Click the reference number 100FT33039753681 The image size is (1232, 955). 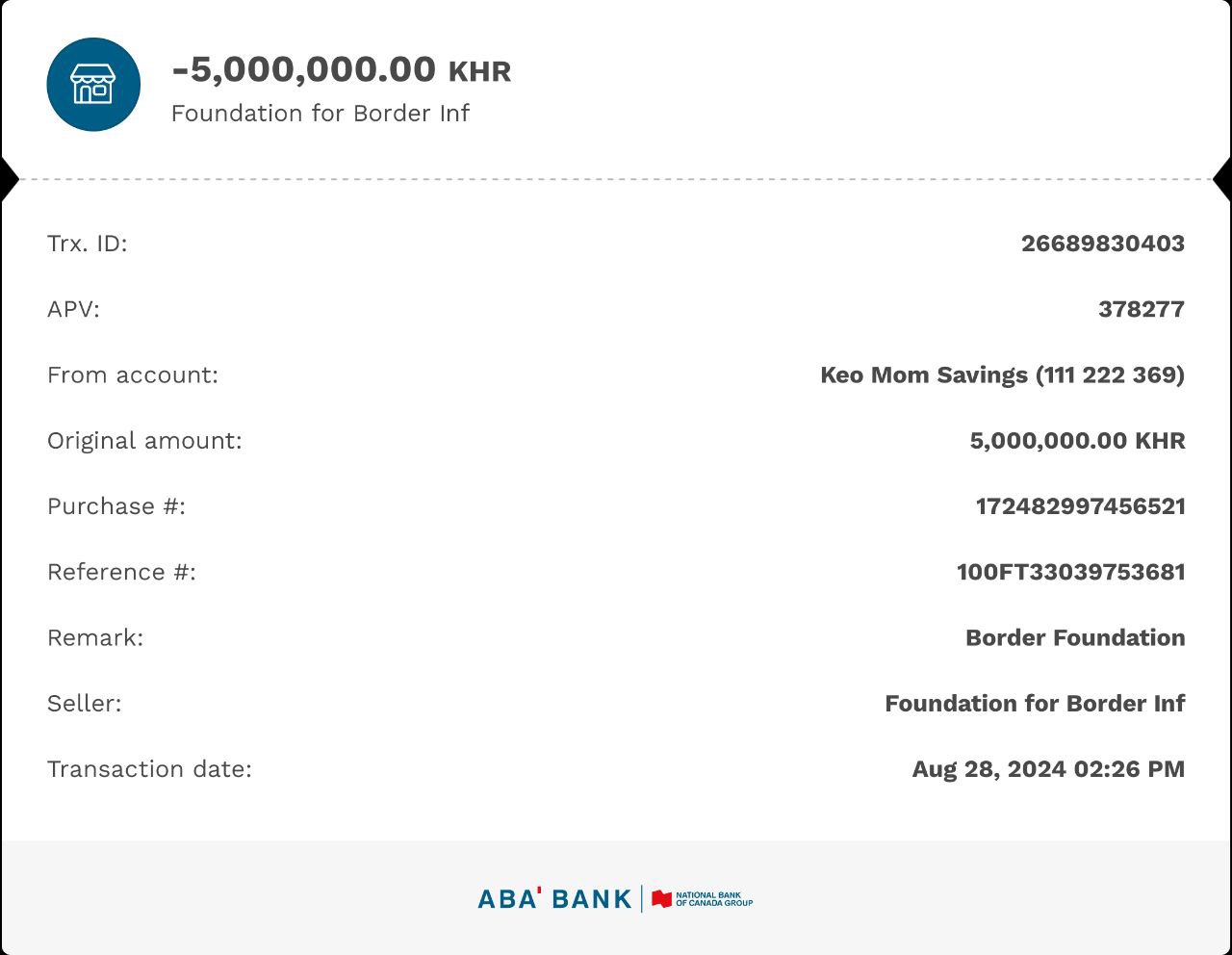(x=1070, y=572)
